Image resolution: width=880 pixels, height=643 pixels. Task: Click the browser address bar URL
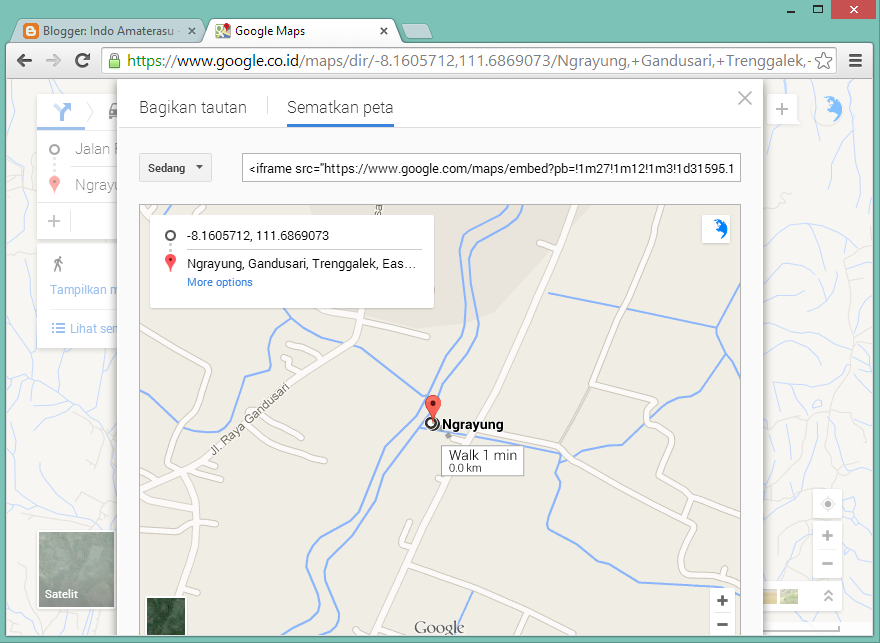point(469,61)
